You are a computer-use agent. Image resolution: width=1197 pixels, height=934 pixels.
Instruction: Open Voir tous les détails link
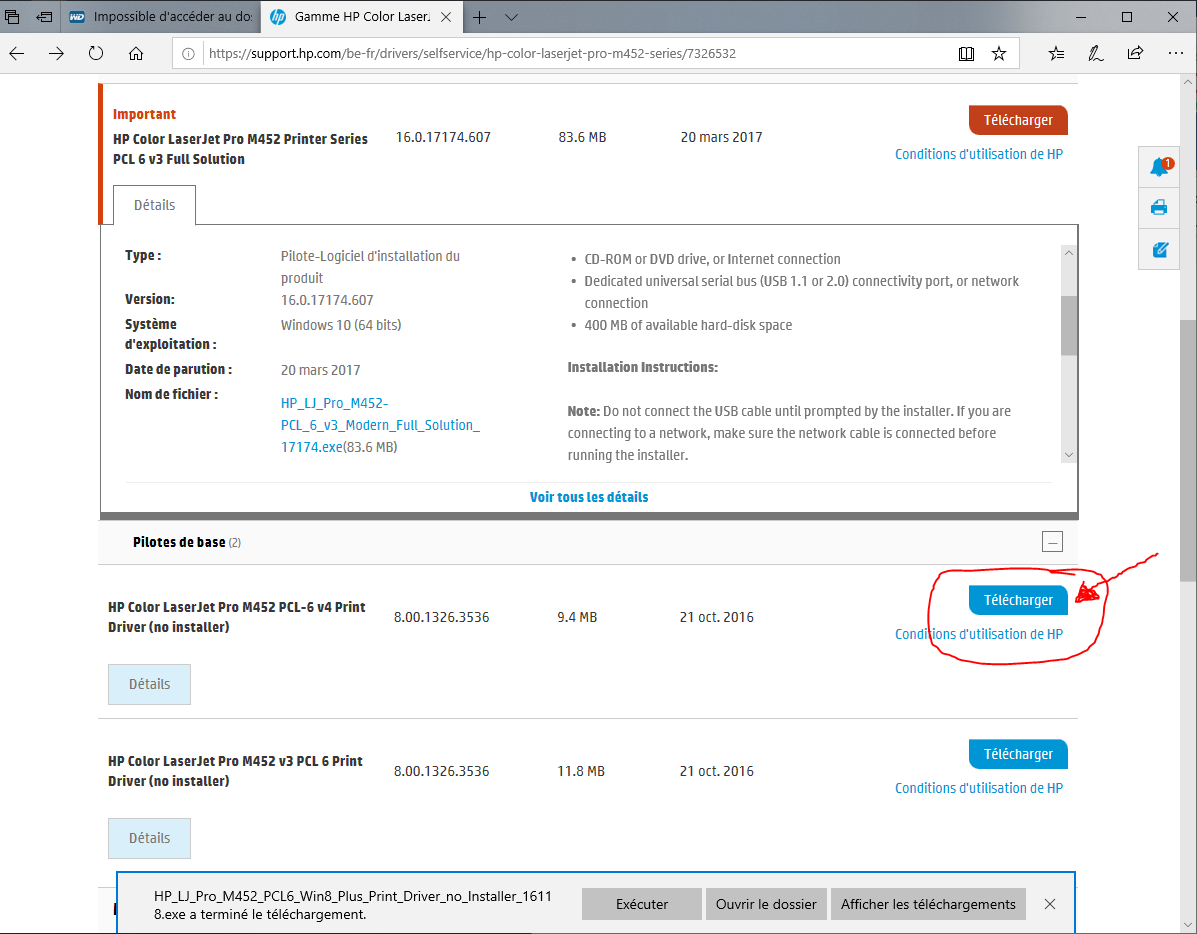click(x=589, y=497)
